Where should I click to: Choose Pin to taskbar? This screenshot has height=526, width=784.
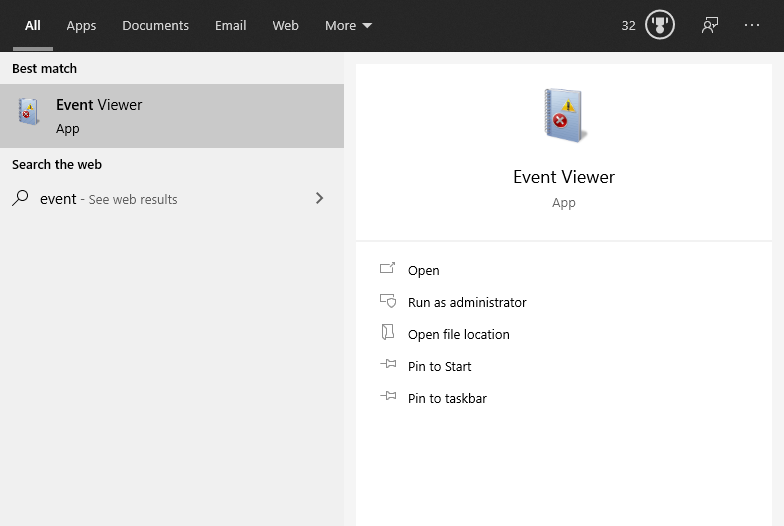click(x=447, y=398)
